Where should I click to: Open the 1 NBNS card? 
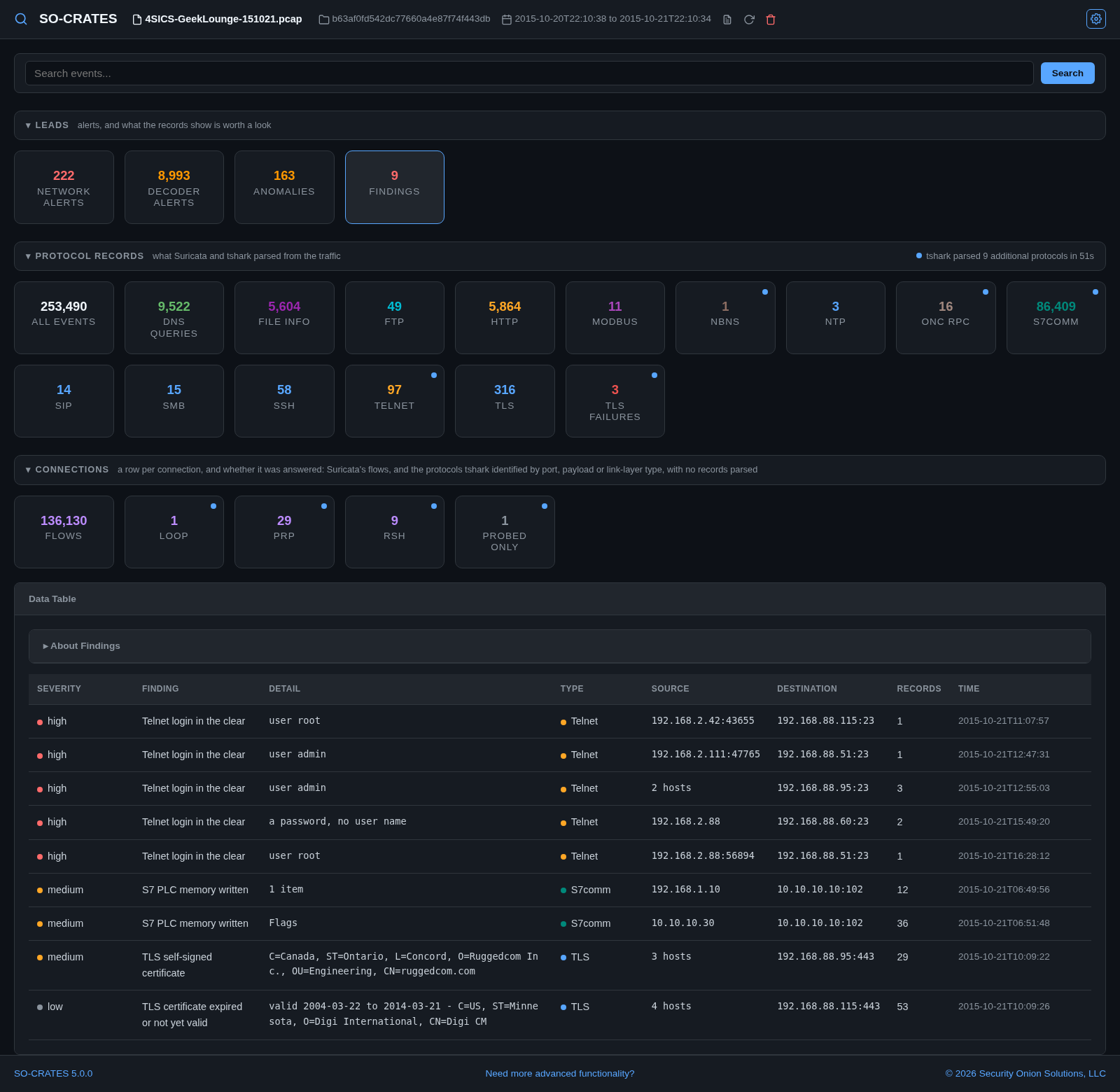pyautogui.click(x=725, y=318)
